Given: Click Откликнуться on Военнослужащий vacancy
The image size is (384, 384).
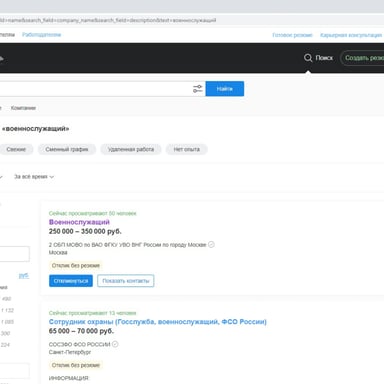Looking at the screenshot, I should click(x=71, y=281).
